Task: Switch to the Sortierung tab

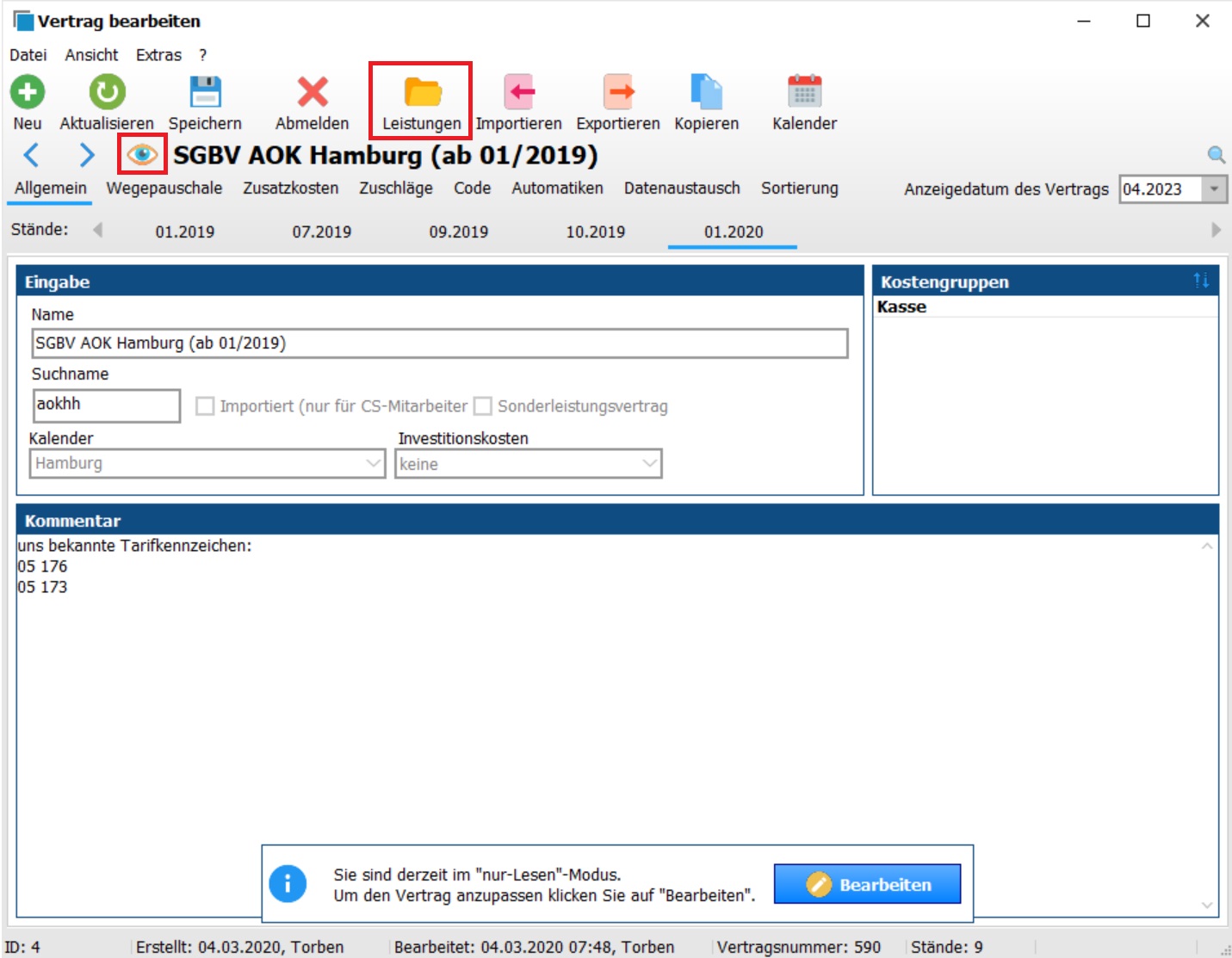Action: (800, 188)
